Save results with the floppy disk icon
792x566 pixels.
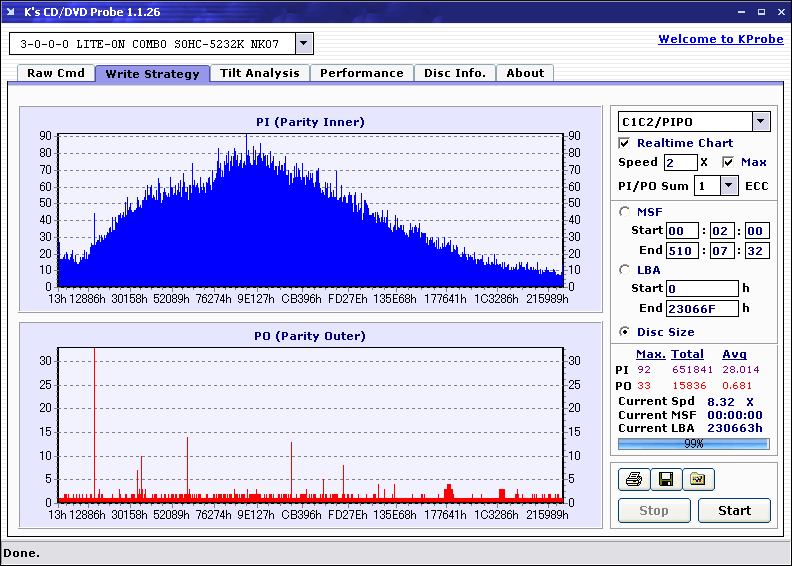[666, 480]
